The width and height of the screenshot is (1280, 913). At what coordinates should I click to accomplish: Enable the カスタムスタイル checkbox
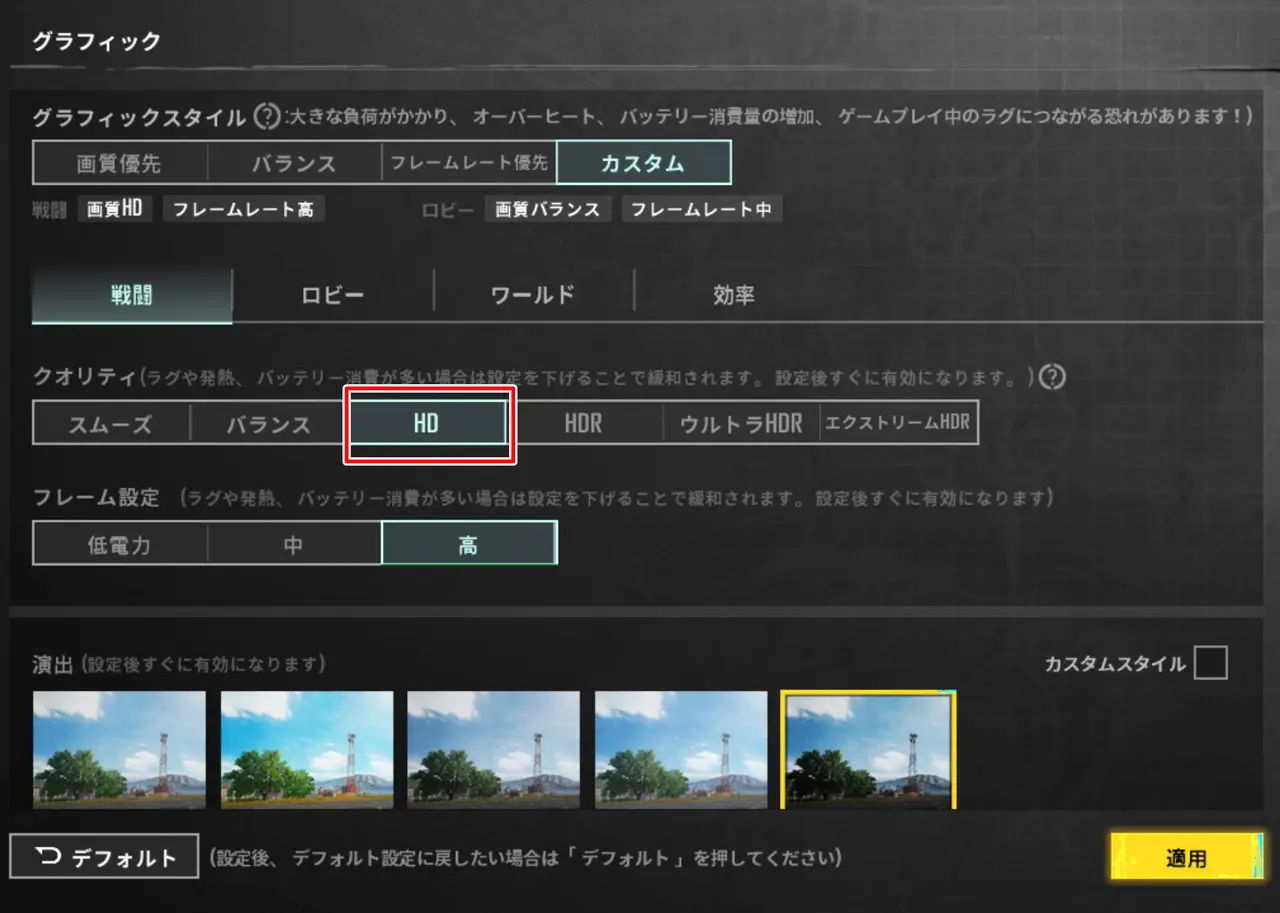click(1210, 663)
